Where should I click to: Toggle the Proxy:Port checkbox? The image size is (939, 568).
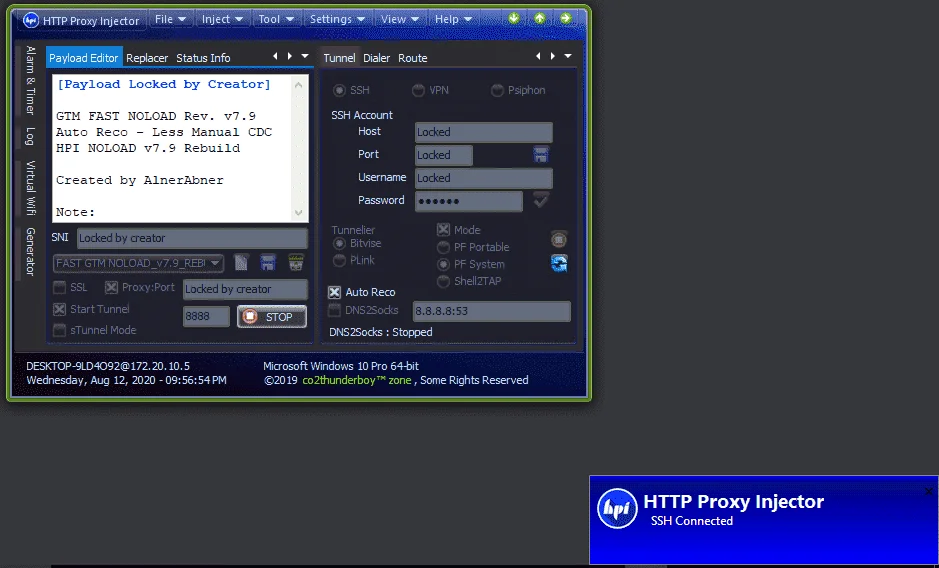coord(111,288)
